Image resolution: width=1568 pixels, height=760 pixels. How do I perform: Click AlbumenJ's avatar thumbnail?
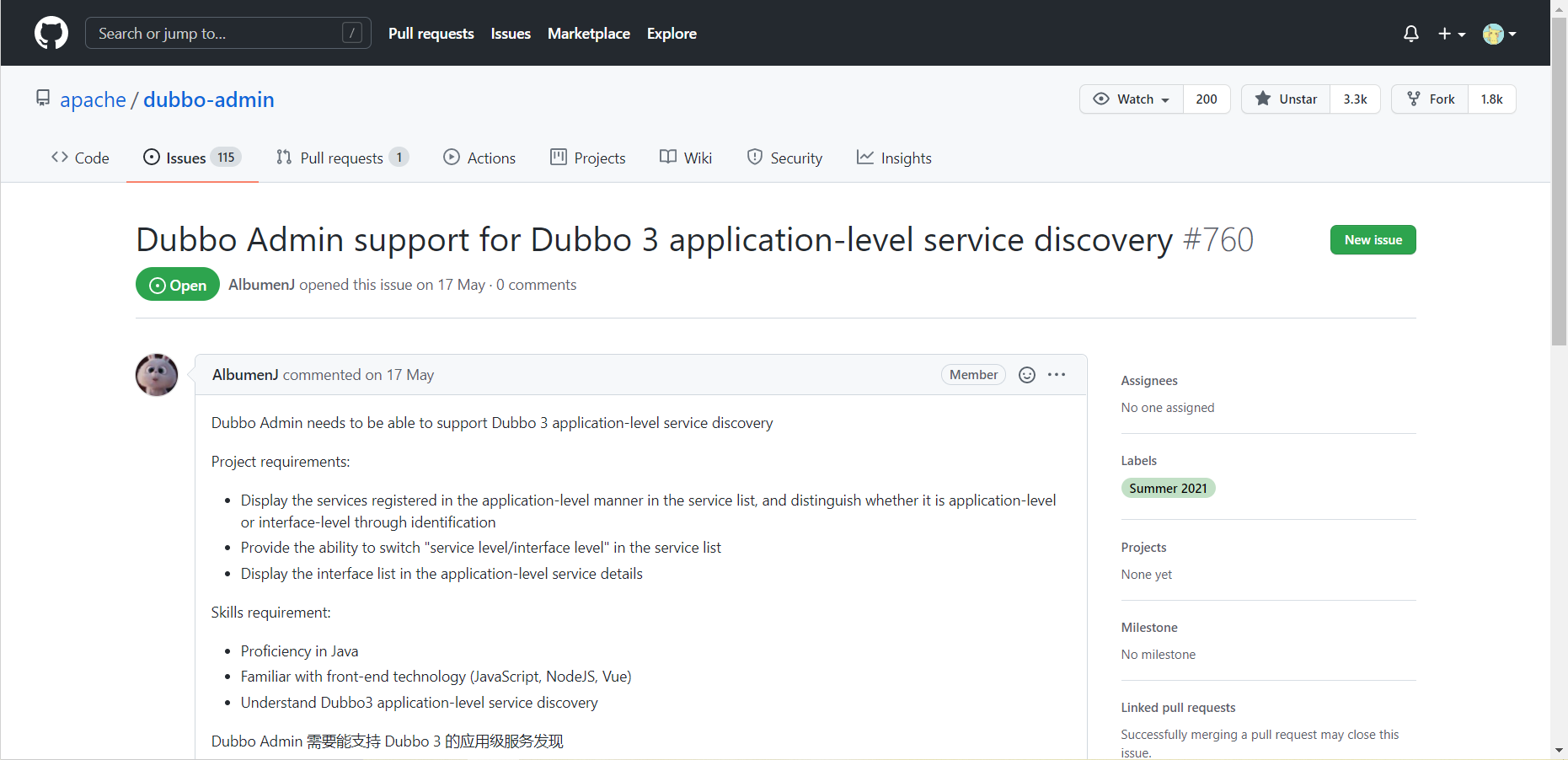[157, 375]
